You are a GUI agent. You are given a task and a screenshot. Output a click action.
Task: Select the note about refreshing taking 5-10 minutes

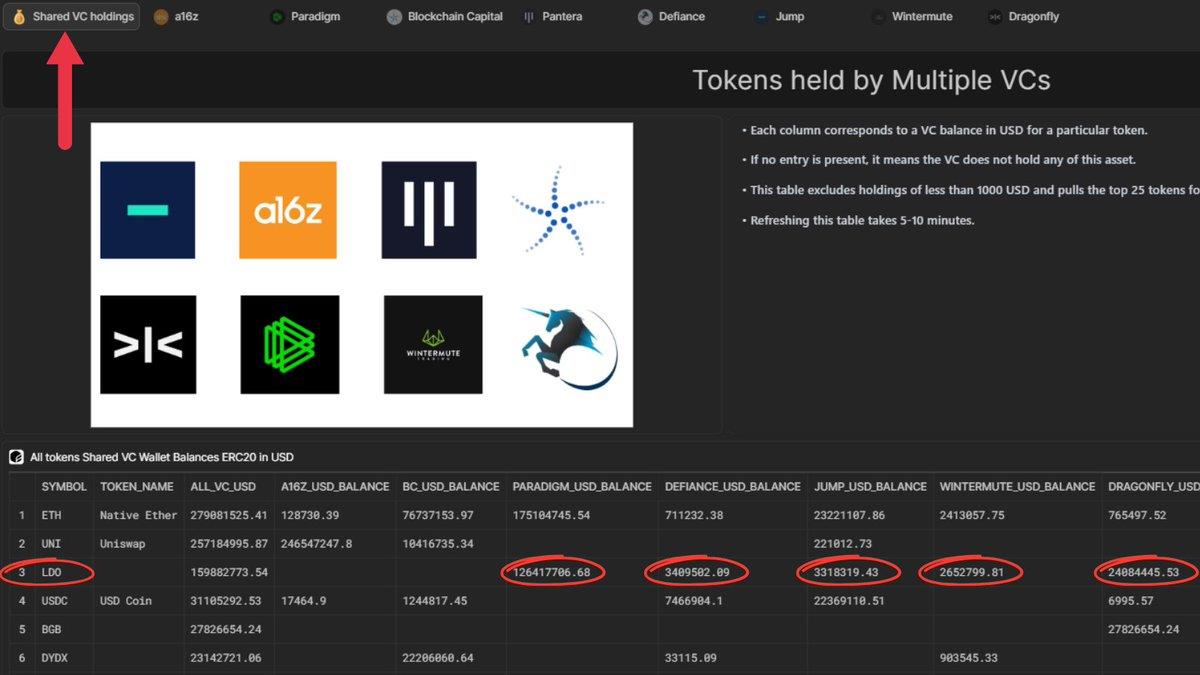coord(862,220)
